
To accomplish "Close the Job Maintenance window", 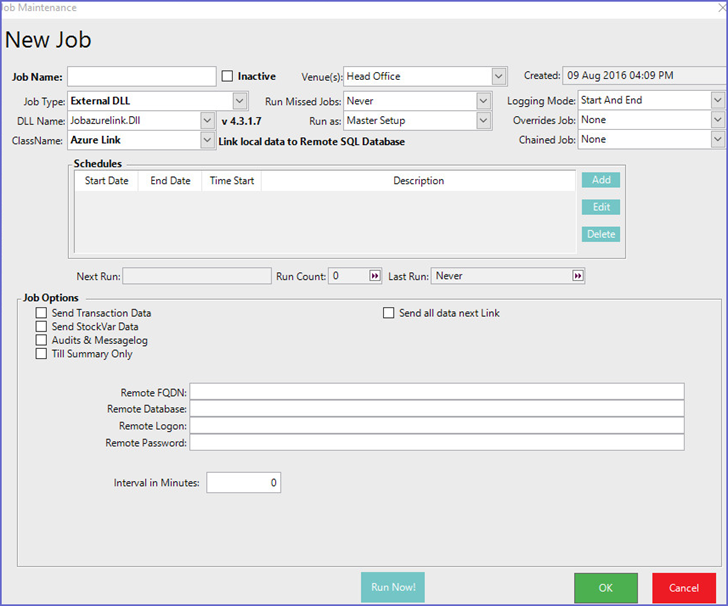I will tap(722, 8).
